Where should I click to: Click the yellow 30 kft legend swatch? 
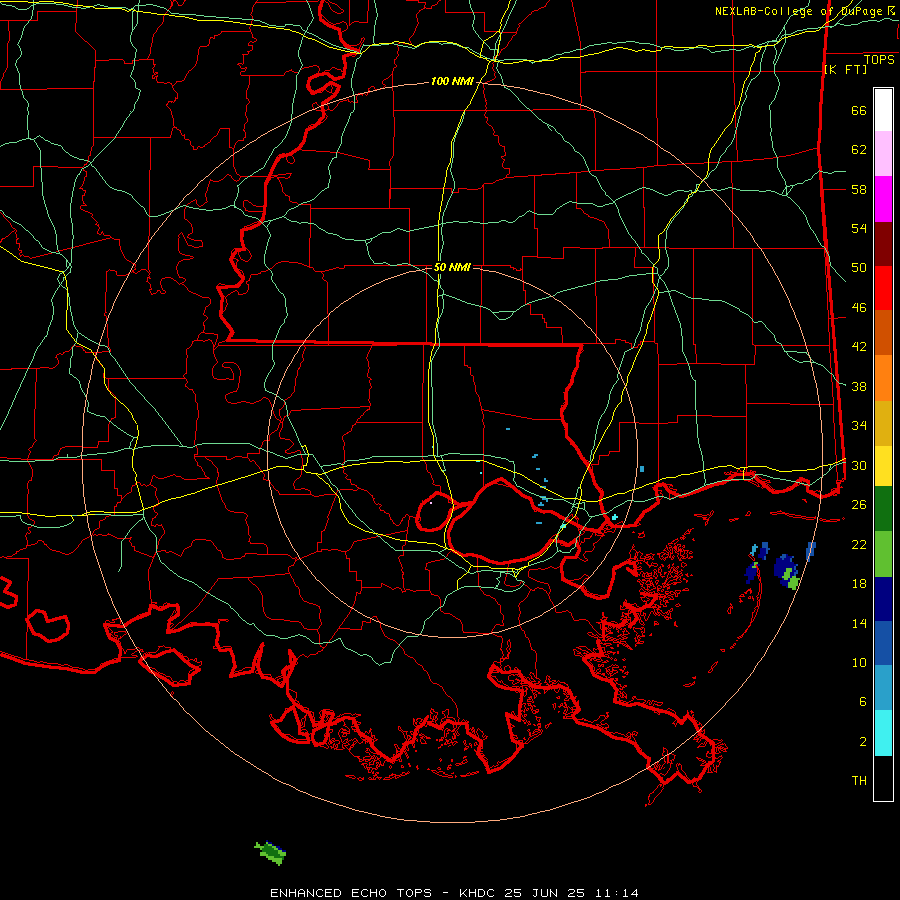[x=883, y=466]
